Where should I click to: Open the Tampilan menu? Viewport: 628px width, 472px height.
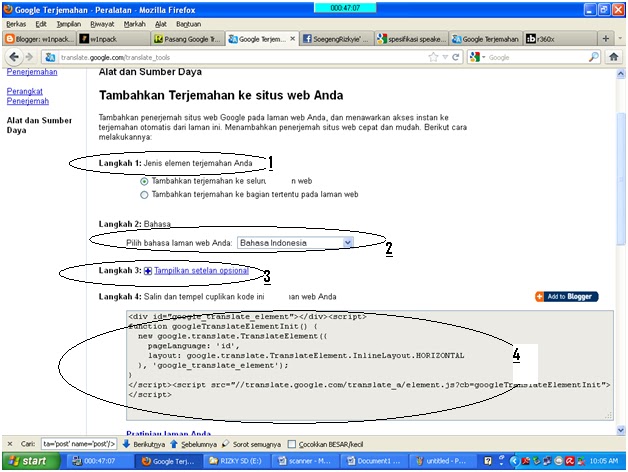click(68, 24)
